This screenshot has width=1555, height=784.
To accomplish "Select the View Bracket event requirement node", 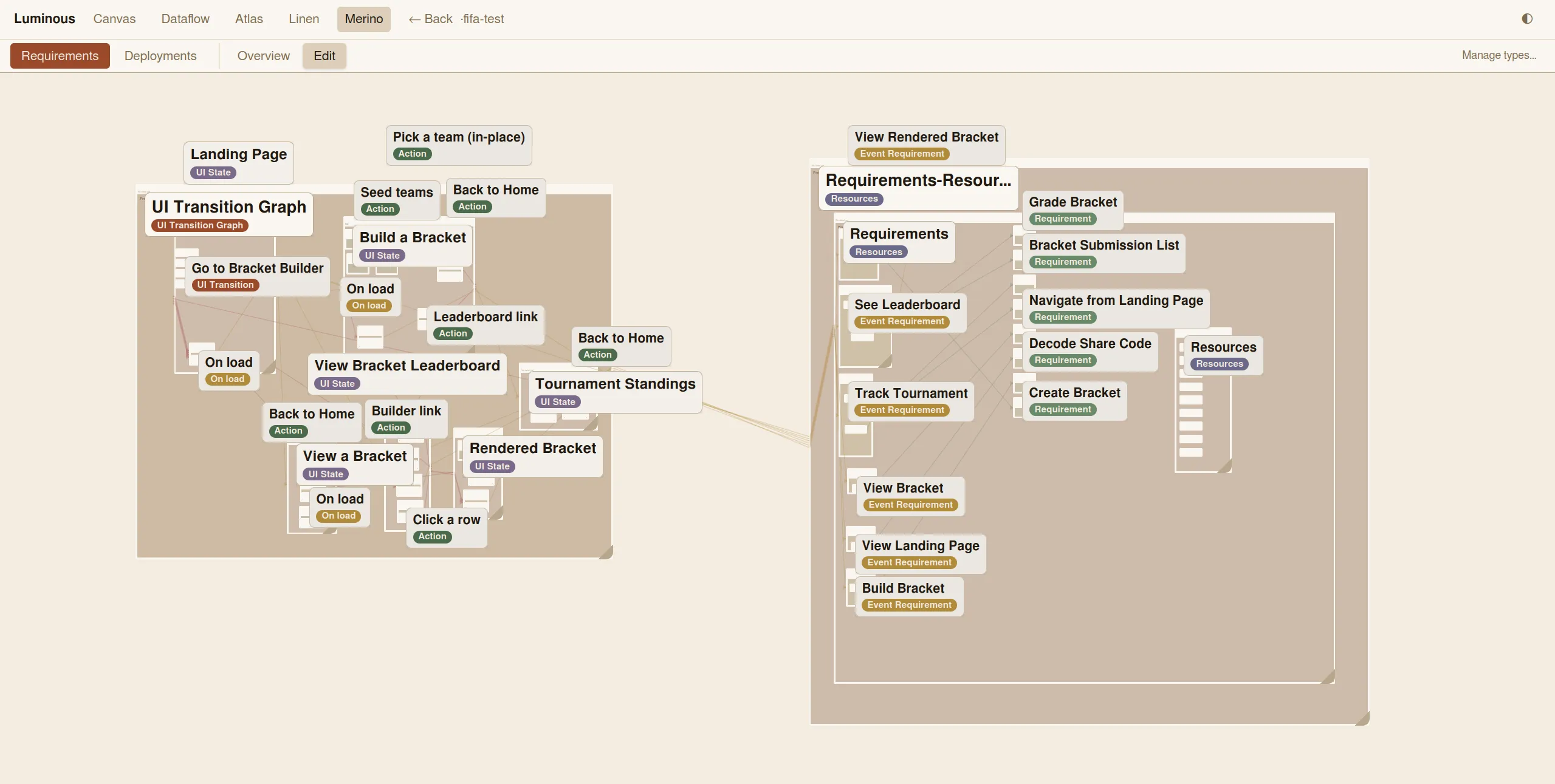I will [x=910, y=496].
